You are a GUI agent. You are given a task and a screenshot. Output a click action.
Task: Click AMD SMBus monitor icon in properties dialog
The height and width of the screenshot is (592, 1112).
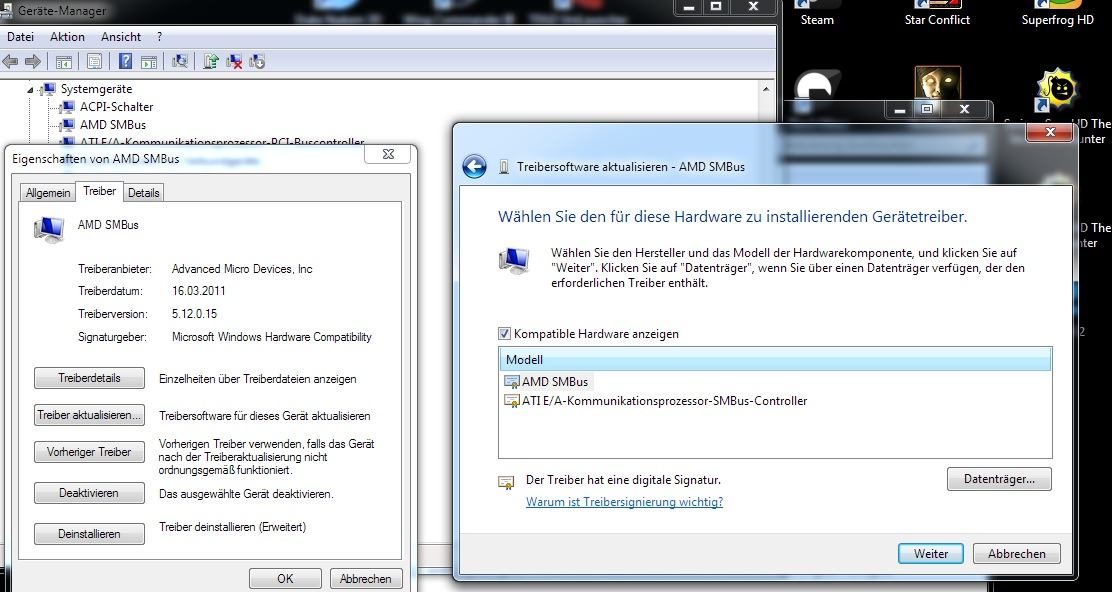pos(49,229)
